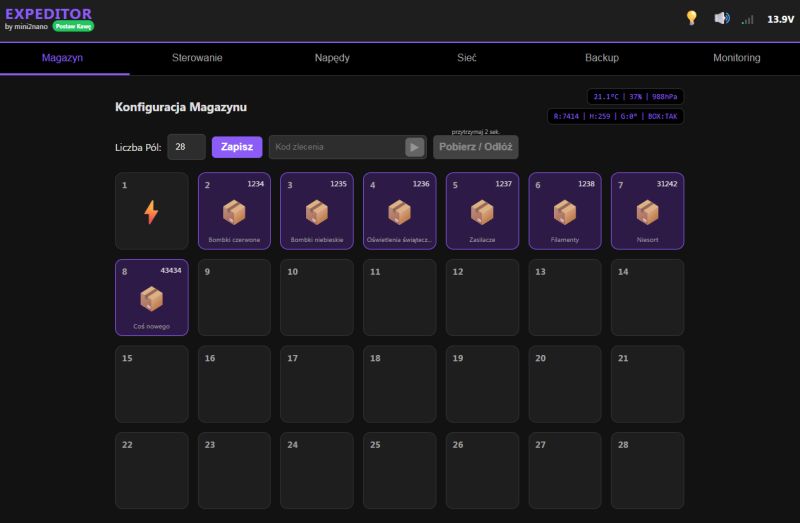Go to the Sieć tab
Image resolution: width=800 pixels, height=523 pixels.
[467, 58]
